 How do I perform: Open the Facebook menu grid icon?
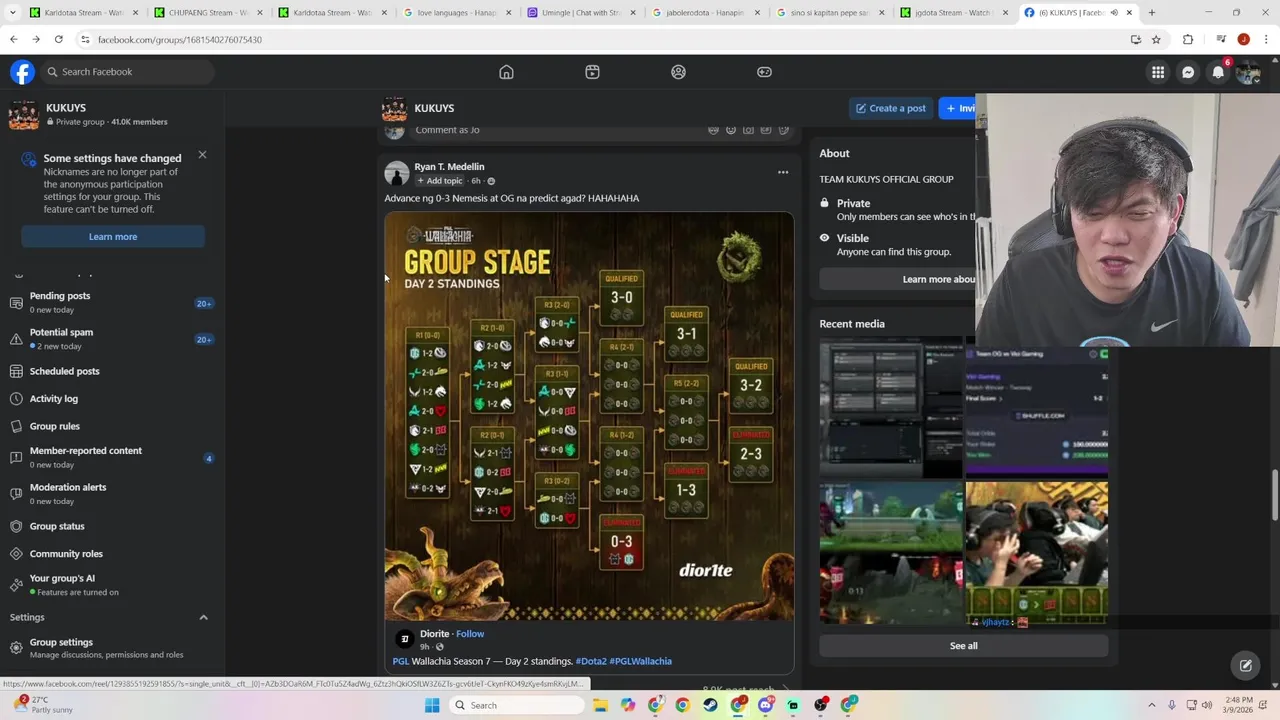(1158, 72)
